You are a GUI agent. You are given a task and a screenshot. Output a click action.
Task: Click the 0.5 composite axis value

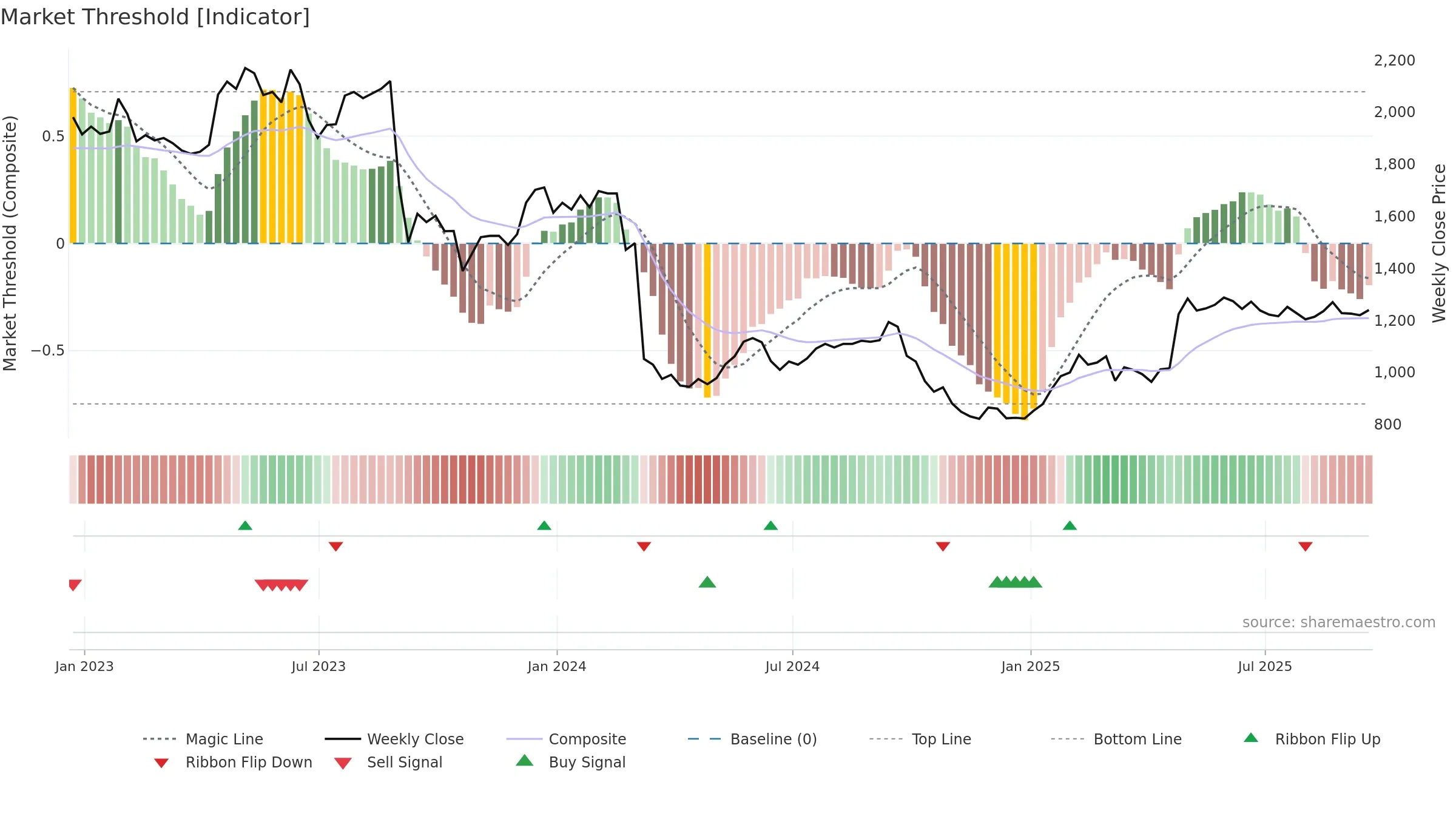(53, 136)
